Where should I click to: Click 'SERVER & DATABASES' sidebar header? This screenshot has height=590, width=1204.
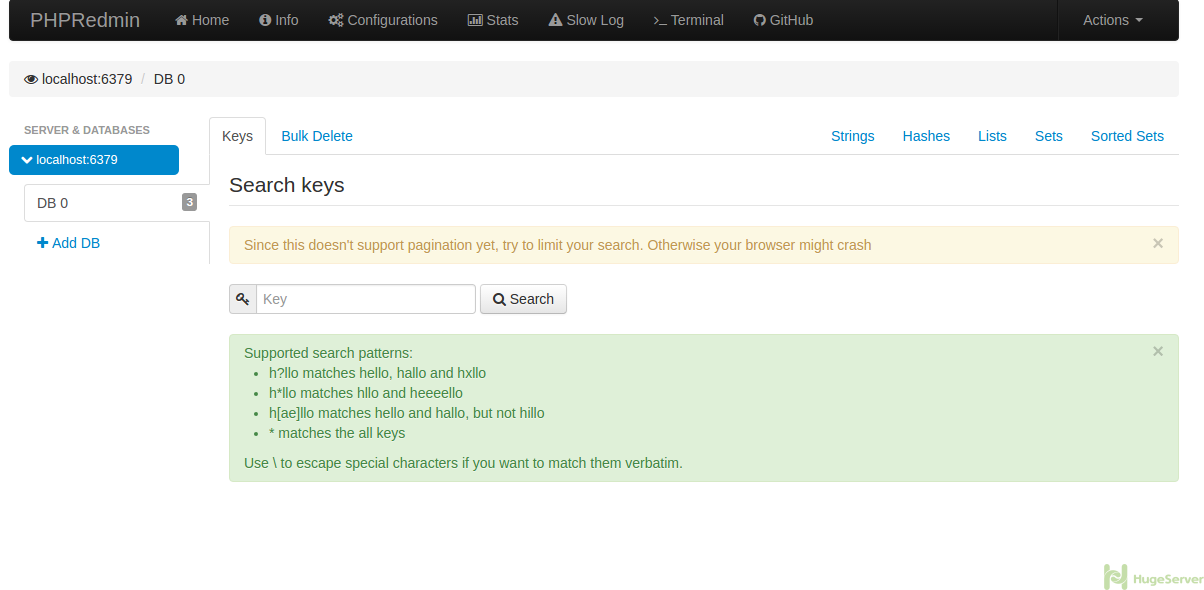point(87,130)
